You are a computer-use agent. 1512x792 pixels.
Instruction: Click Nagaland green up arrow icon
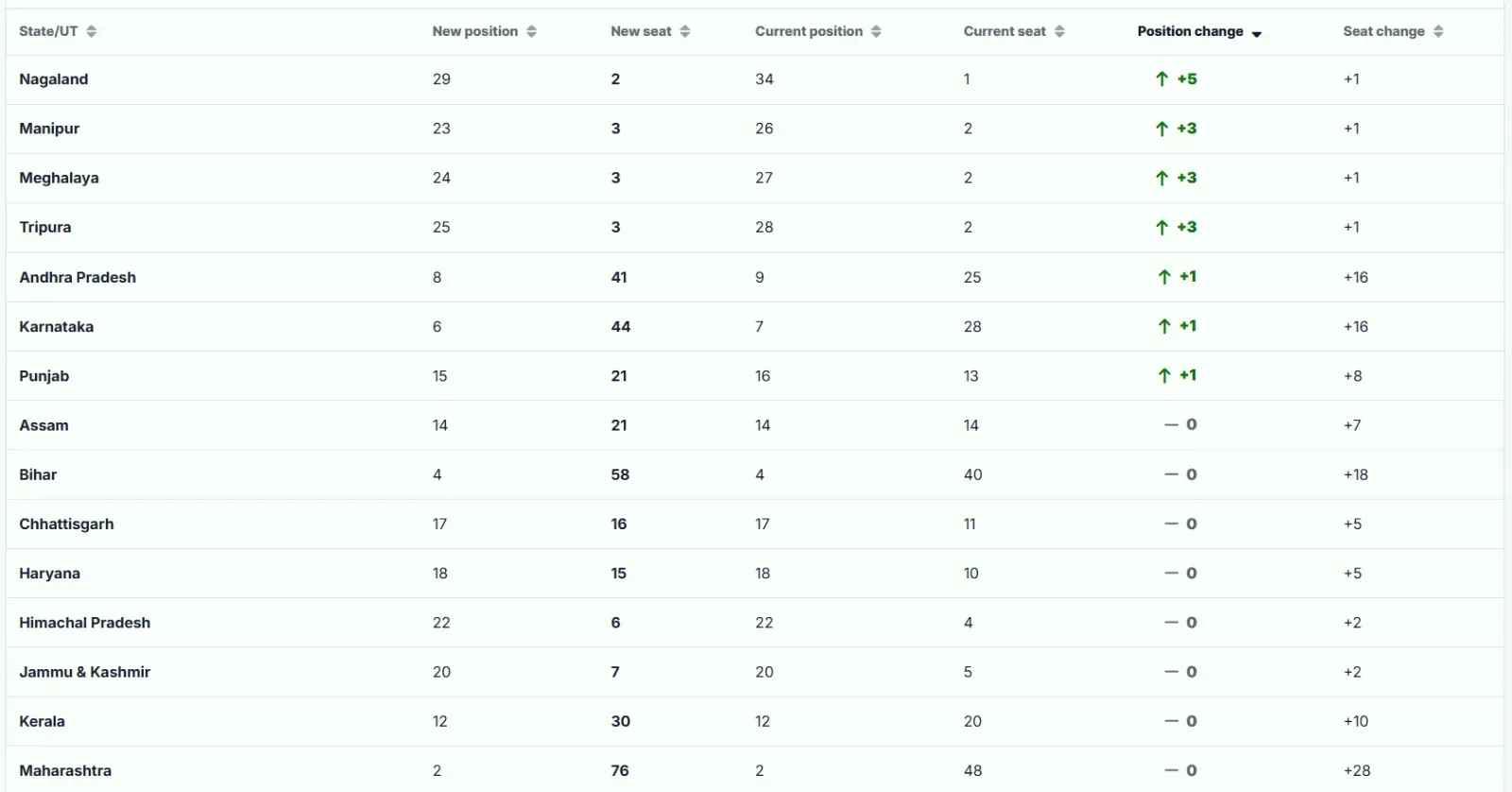[x=1162, y=79]
